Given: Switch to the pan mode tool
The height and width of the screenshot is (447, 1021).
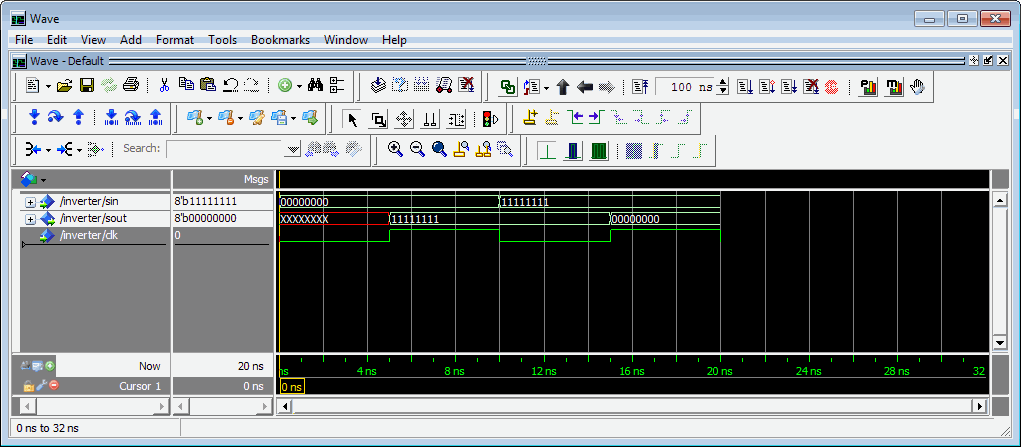Looking at the screenshot, I should [x=404, y=119].
